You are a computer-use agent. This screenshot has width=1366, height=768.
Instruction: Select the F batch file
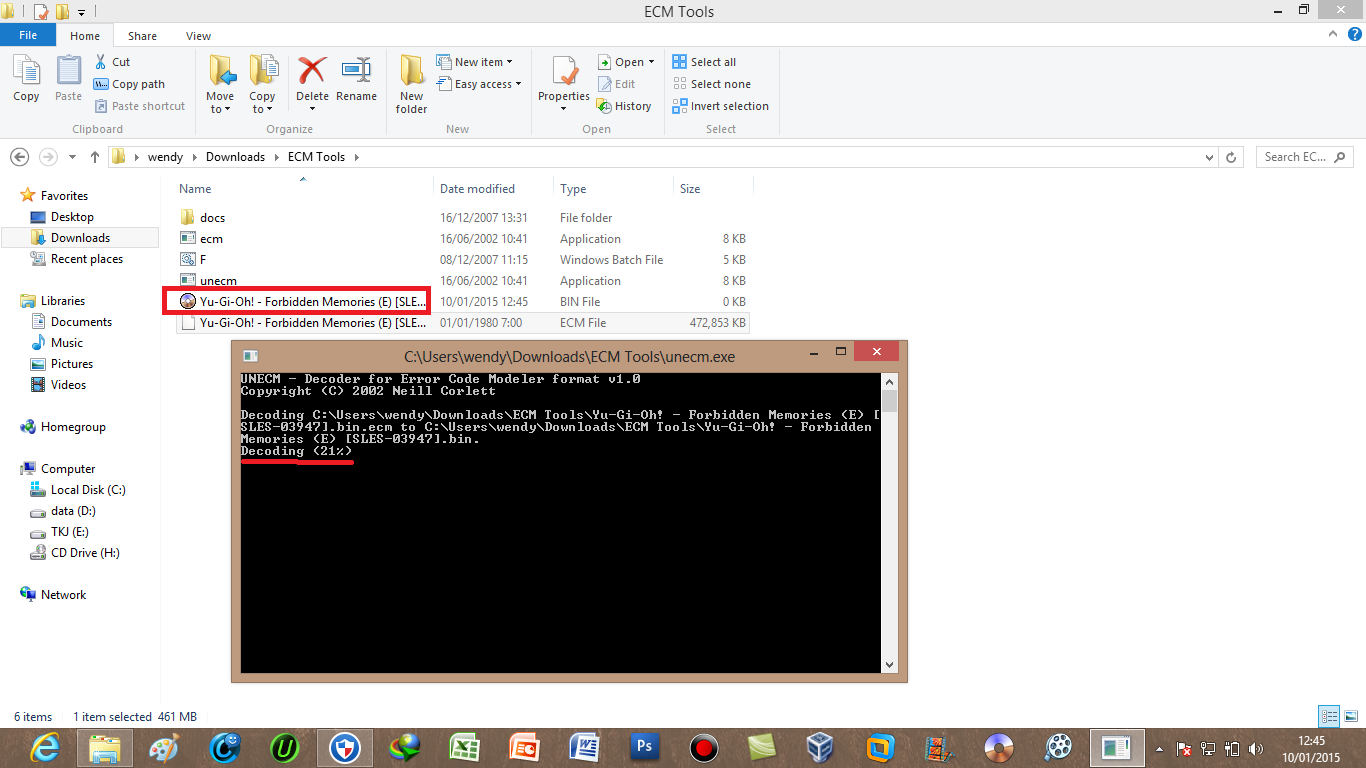coord(462,260)
